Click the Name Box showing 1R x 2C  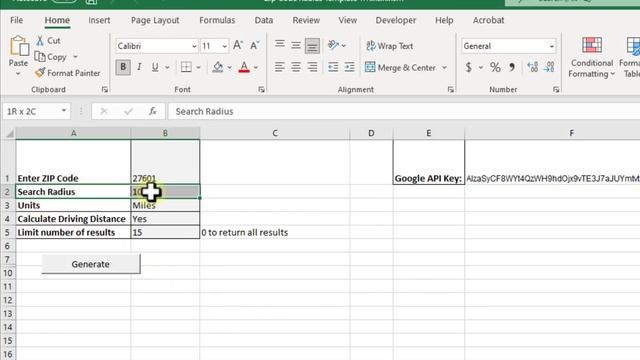click(x=31, y=111)
